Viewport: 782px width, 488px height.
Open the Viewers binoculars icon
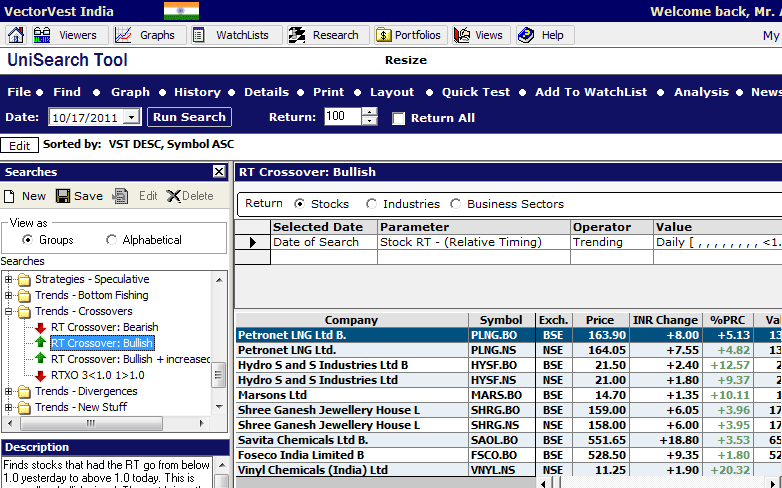point(42,35)
